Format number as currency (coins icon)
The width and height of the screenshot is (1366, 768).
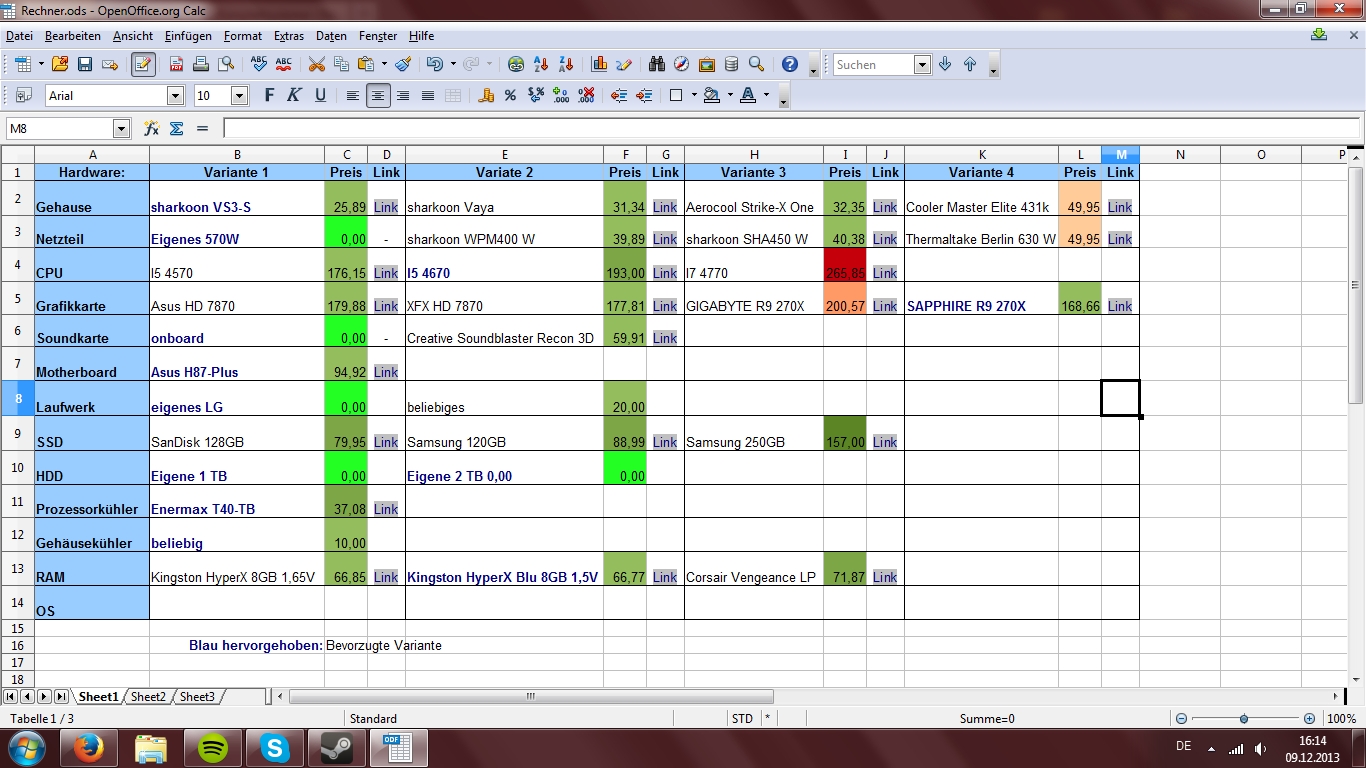point(486,96)
